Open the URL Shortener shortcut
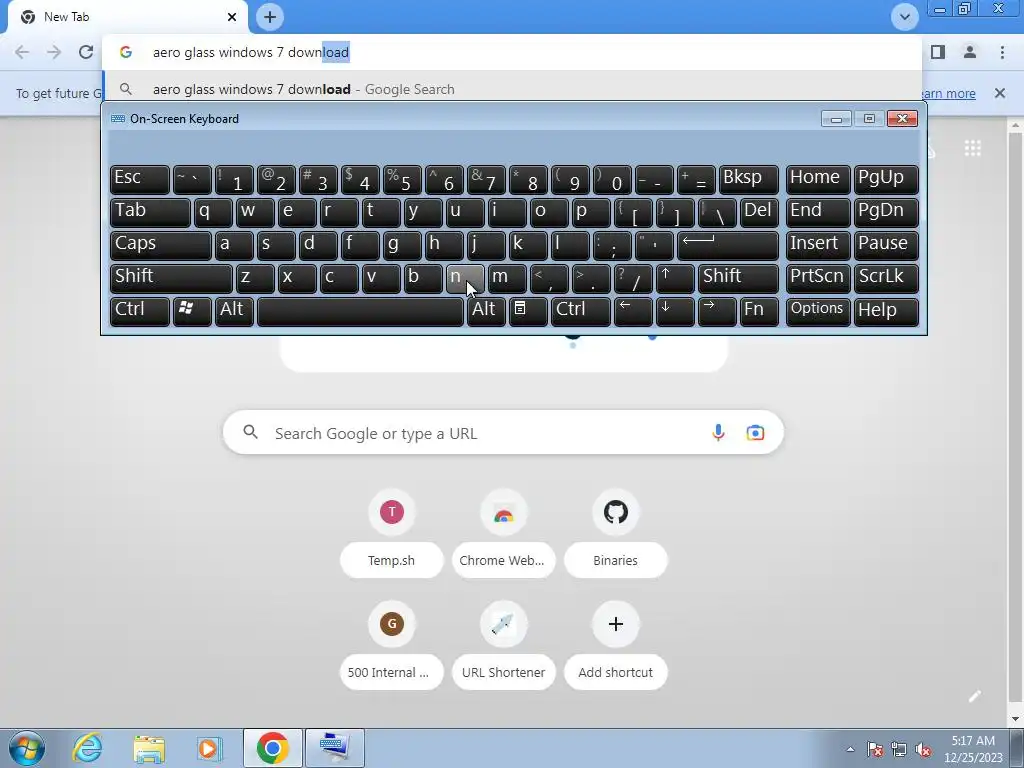Viewport: 1024px width, 768px height. [x=503, y=646]
